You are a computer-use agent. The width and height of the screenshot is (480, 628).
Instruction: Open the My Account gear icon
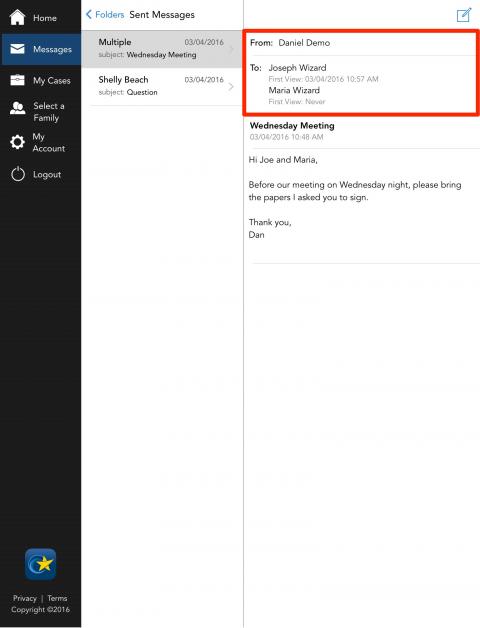(17, 142)
